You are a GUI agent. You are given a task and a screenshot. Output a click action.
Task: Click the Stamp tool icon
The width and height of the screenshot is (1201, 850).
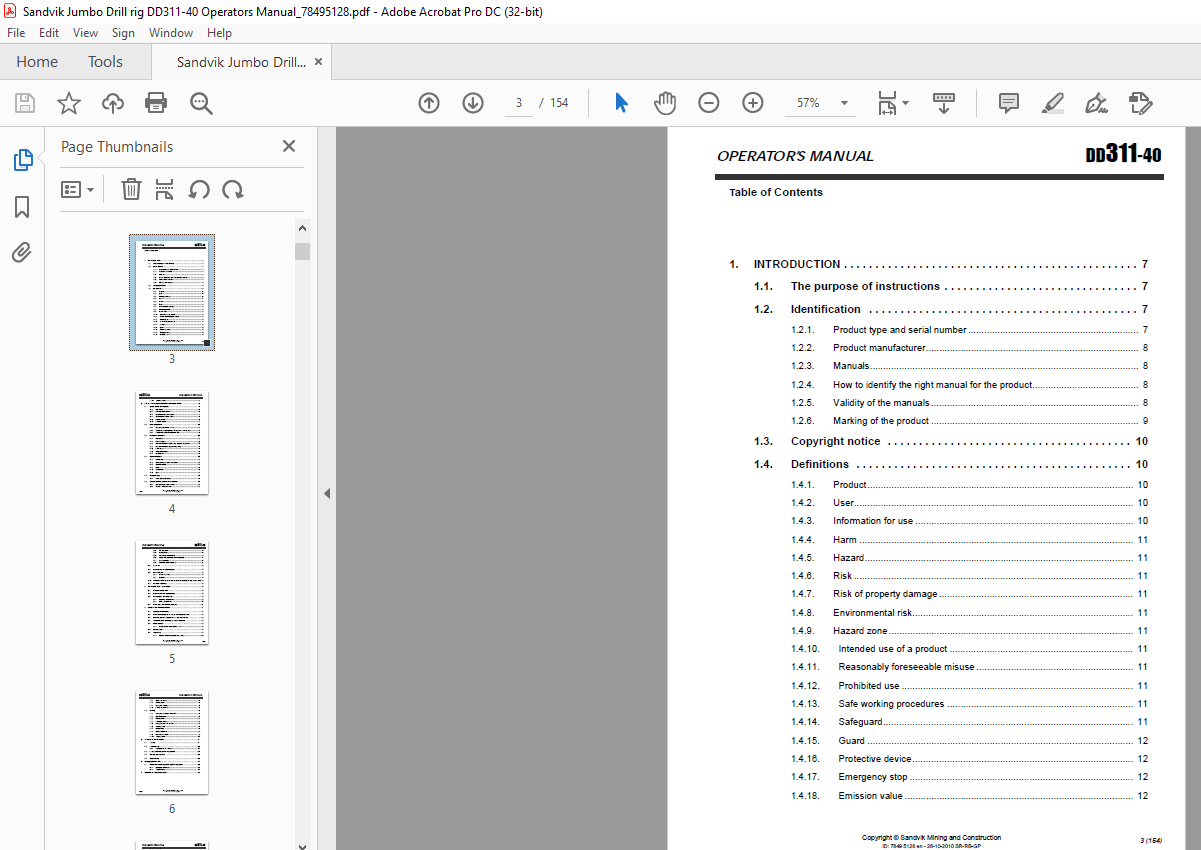1140,103
